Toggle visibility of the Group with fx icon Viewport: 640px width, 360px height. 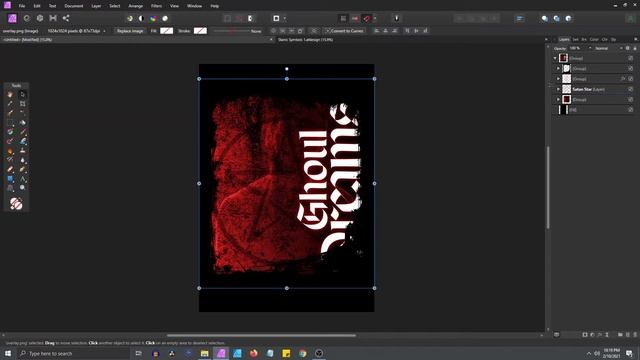(631, 79)
